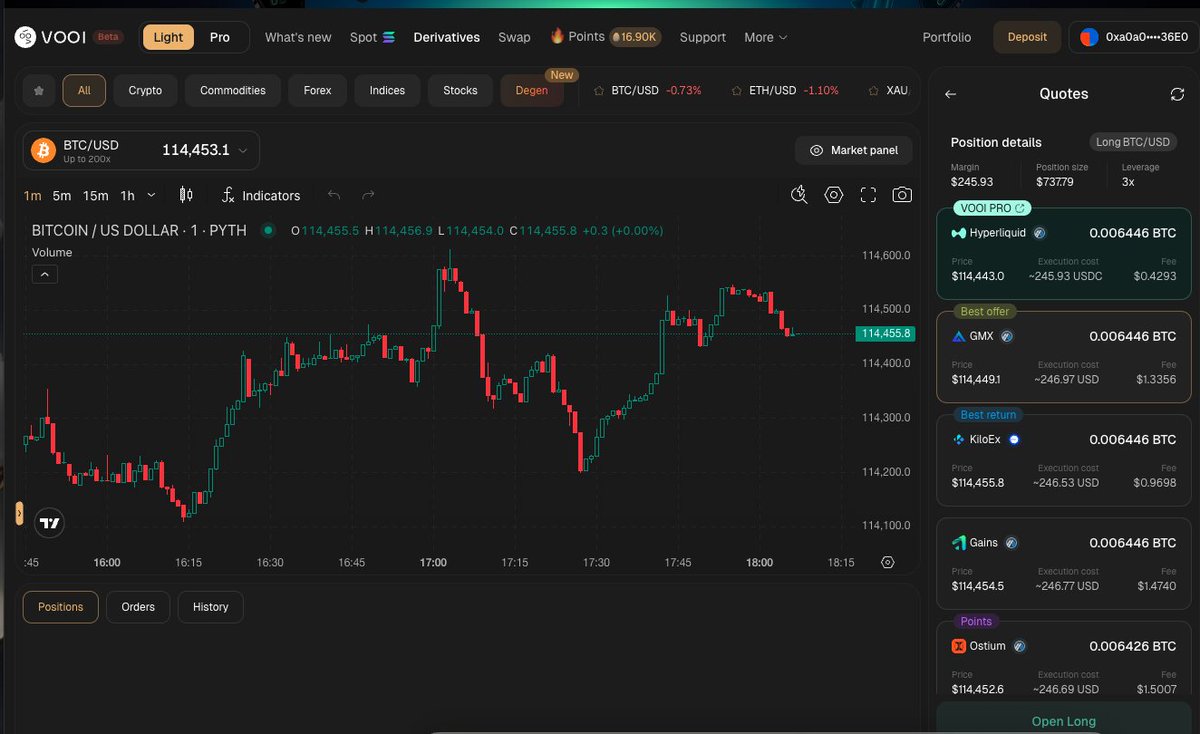This screenshot has height=734, width=1200.
Task: Open chart settings hexagon icon
Action: tap(834, 195)
